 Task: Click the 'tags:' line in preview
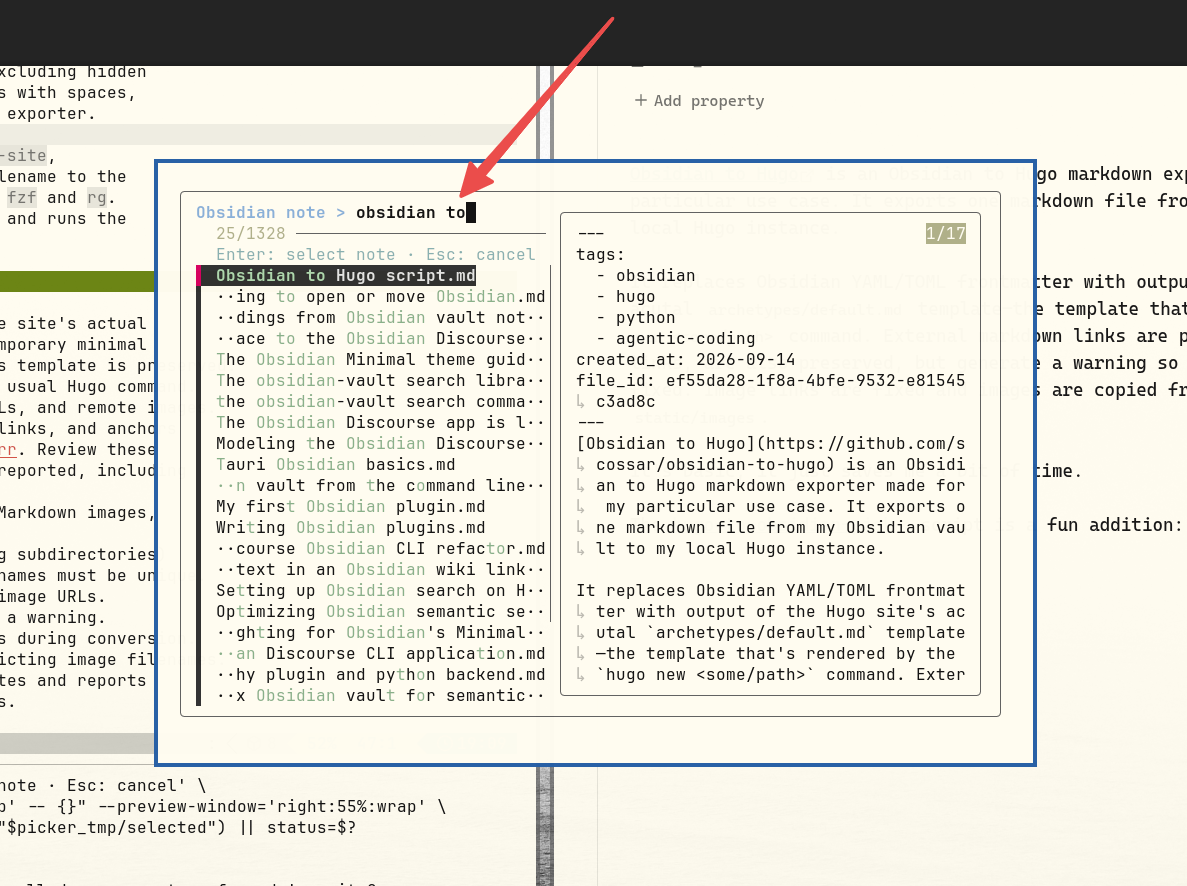tap(600, 254)
